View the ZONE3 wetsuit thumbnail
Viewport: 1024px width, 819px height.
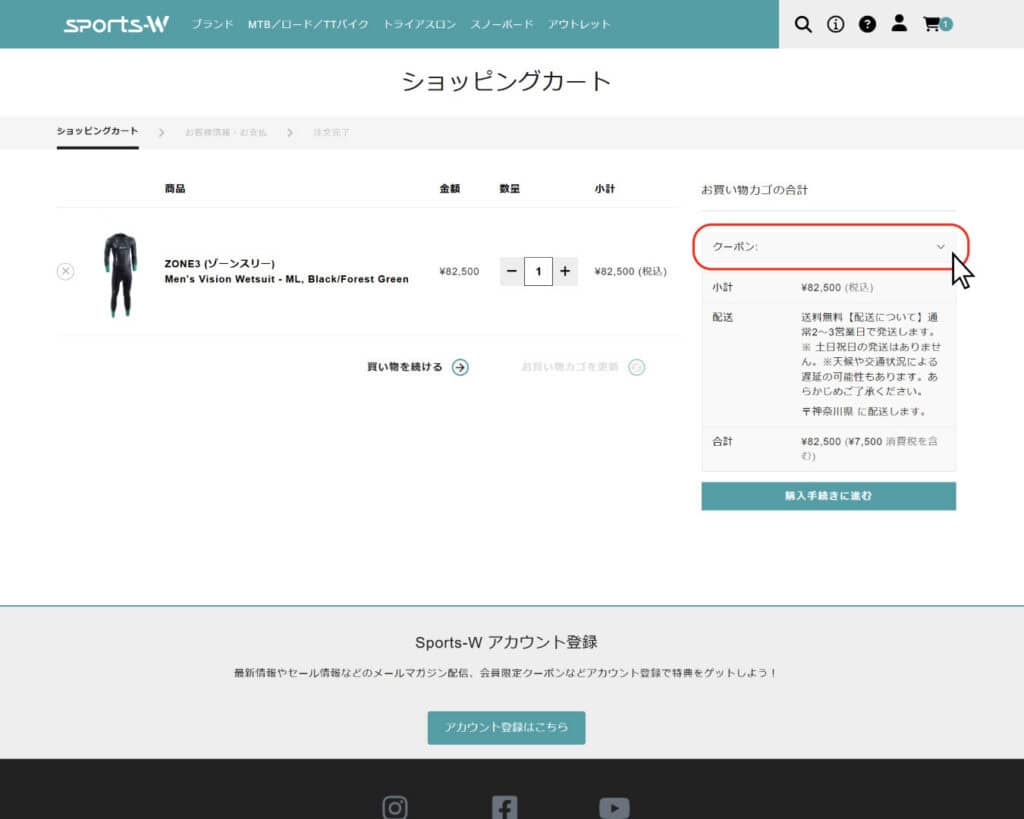tap(120, 274)
